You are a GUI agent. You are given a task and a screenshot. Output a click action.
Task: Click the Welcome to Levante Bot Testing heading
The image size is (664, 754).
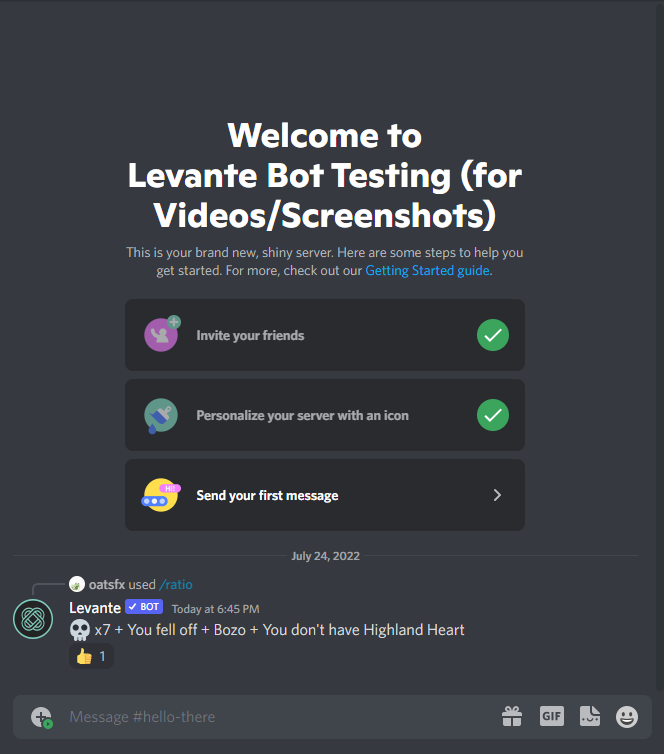[325, 175]
